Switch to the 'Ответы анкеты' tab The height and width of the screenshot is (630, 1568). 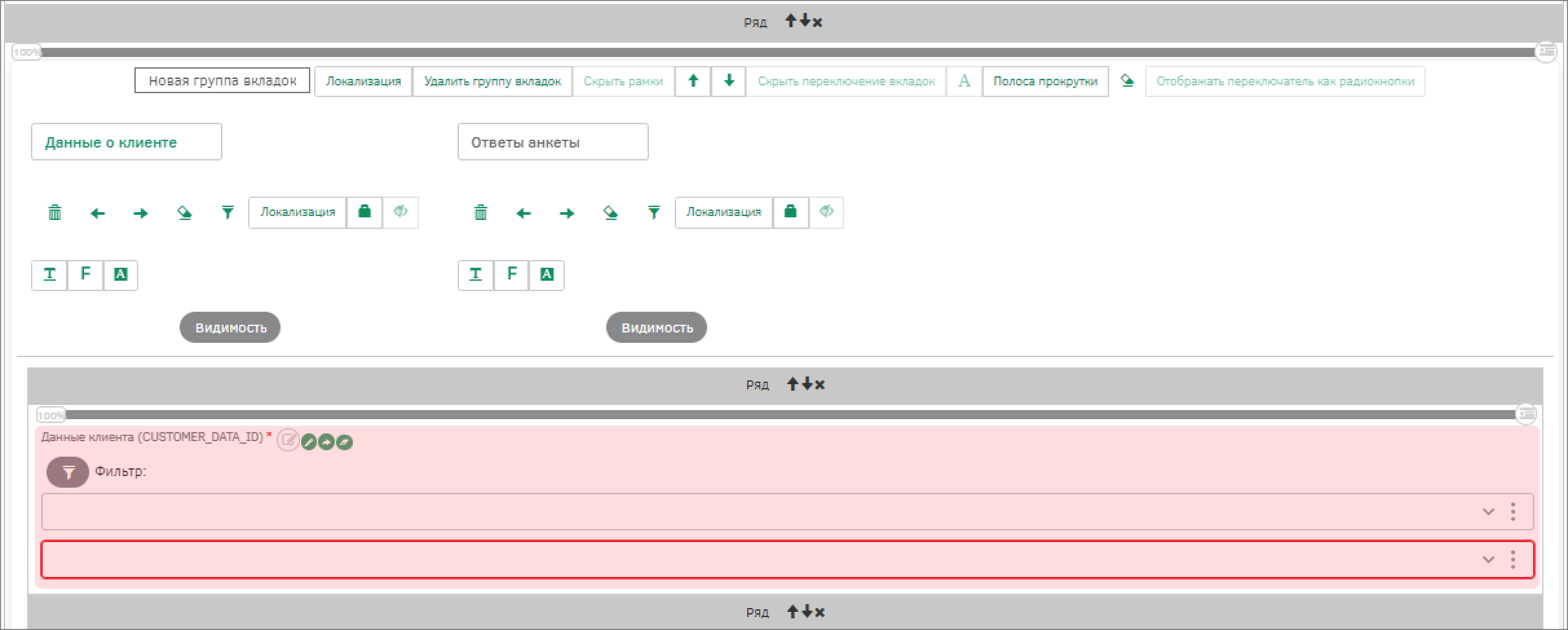coord(553,142)
